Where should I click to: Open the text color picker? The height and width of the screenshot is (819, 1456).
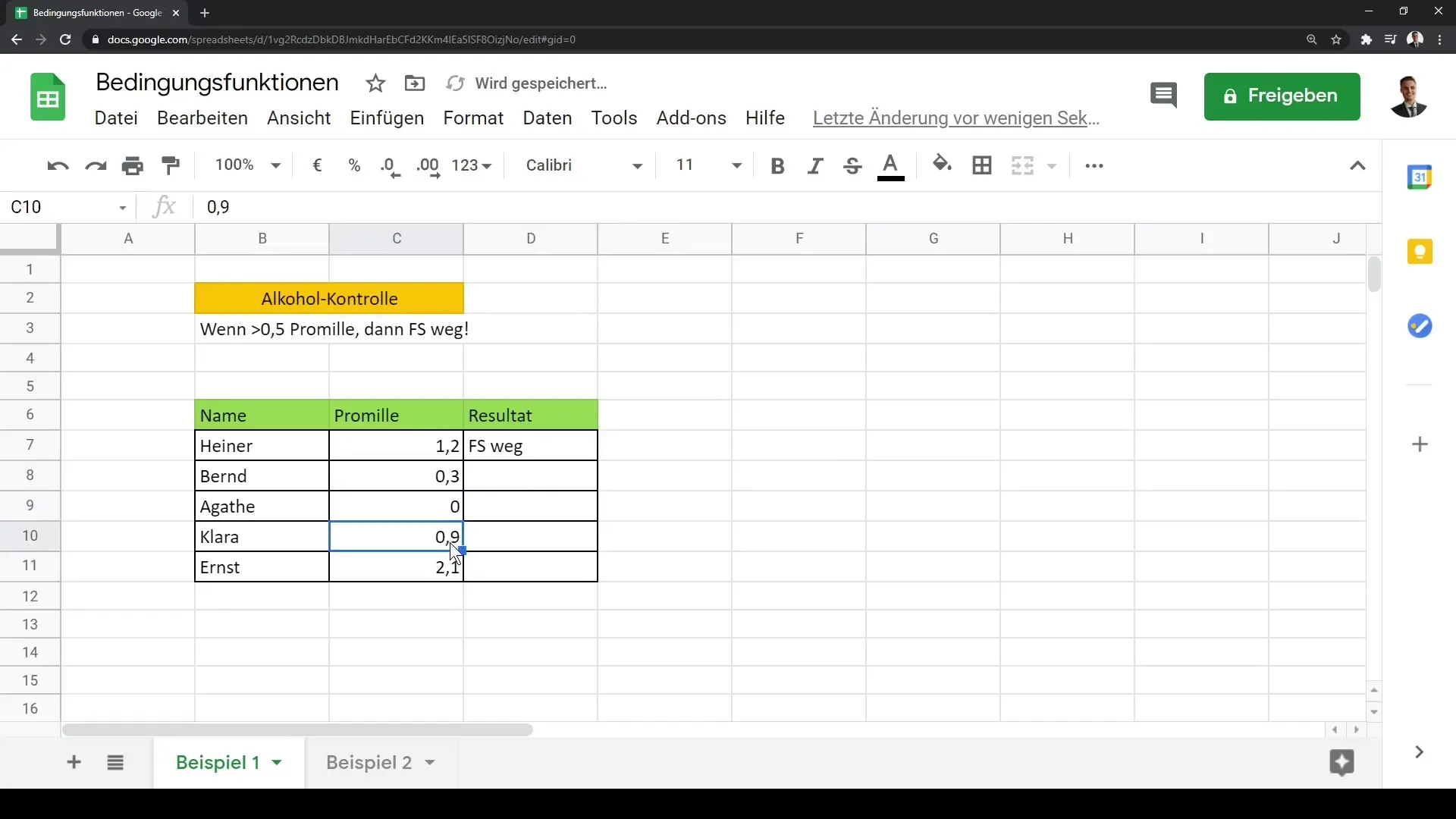coord(891,167)
